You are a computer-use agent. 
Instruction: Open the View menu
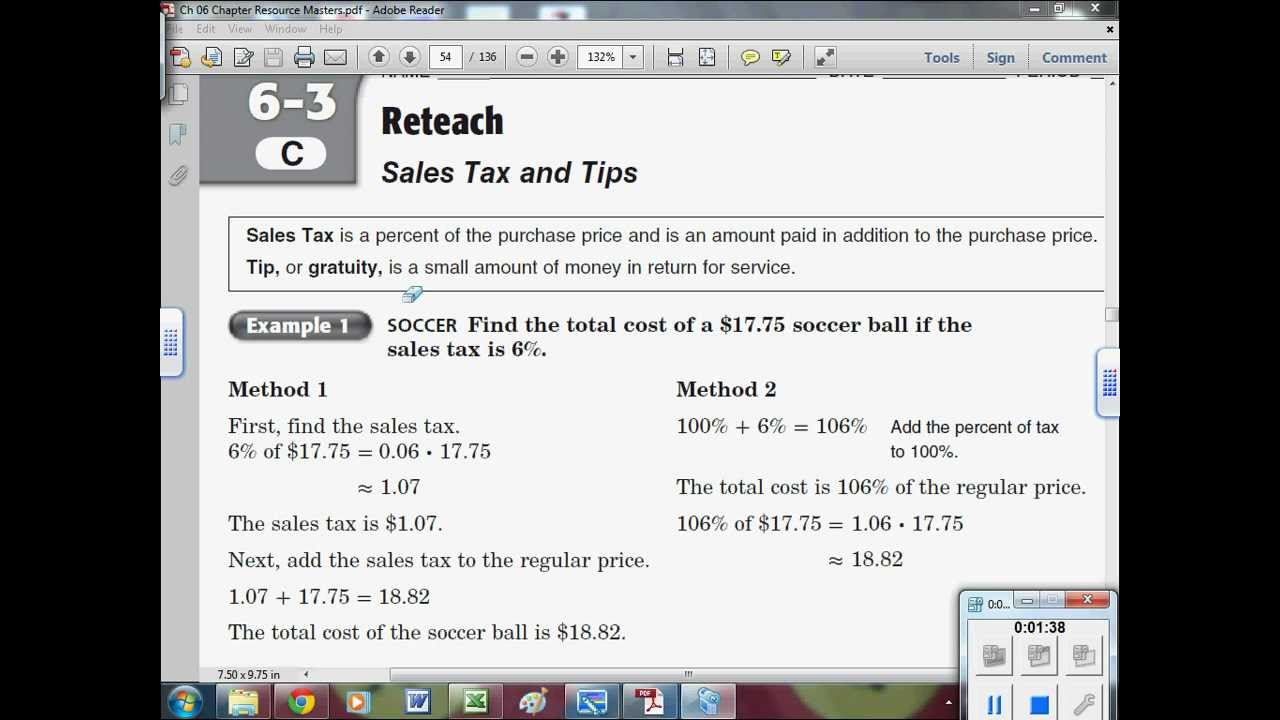[240, 29]
